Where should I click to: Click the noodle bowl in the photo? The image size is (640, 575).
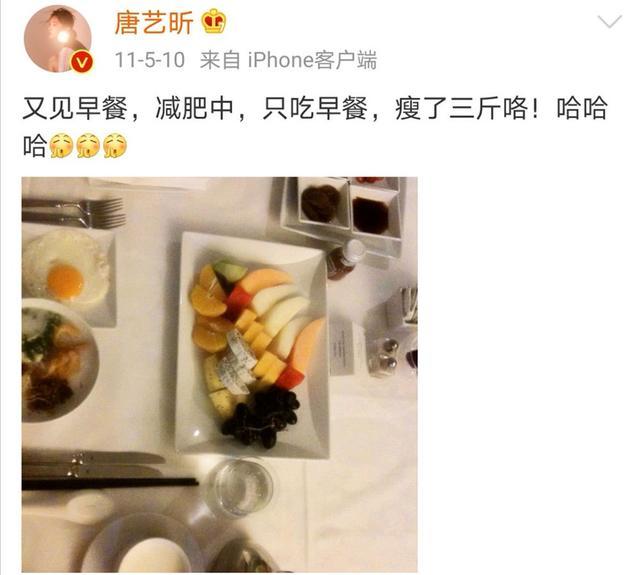point(59,360)
